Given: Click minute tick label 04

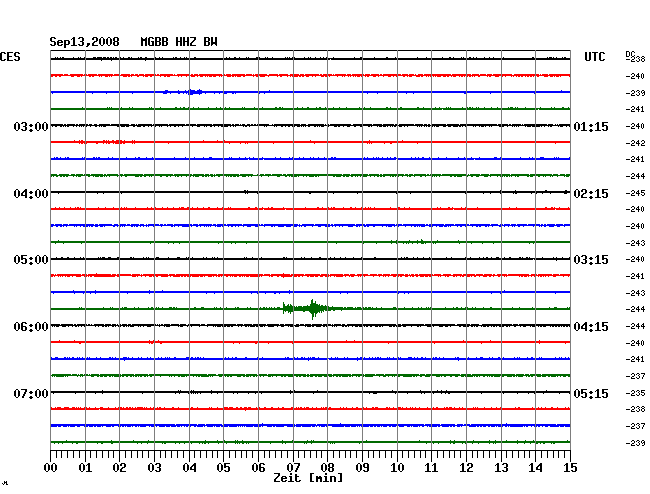Looking at the screenshot, I should coord(189,467).
